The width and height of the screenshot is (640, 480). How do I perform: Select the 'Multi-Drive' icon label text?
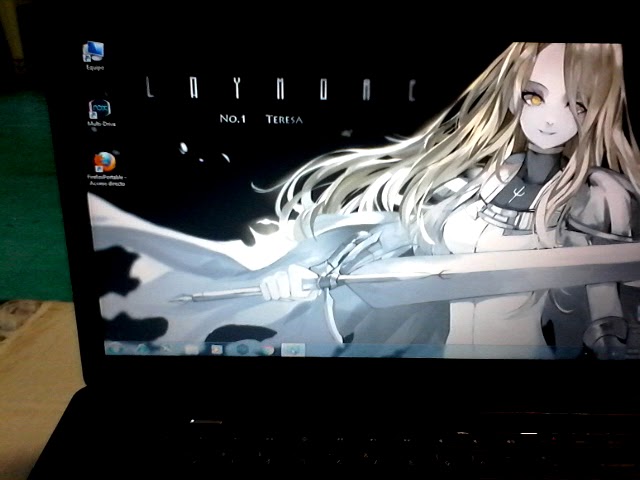(x=101, y=124)
